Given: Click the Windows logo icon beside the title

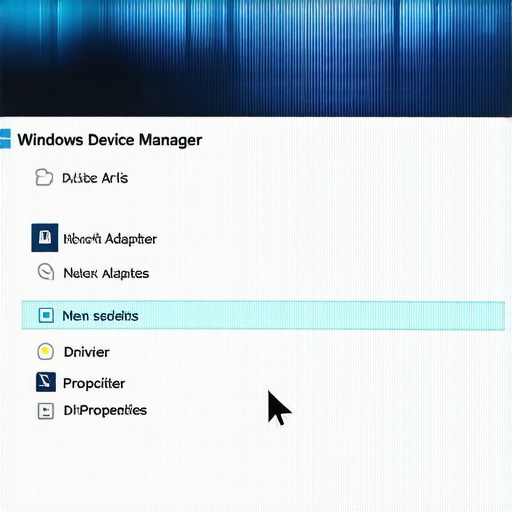Looking at the screenshot, I should tap(5, 139).
